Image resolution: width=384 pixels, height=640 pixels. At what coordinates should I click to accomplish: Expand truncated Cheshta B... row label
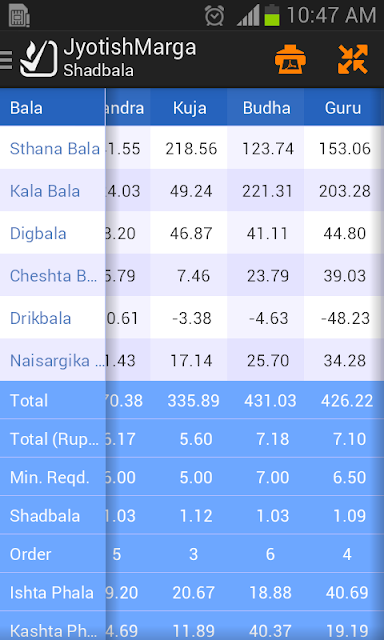(53, 276)
